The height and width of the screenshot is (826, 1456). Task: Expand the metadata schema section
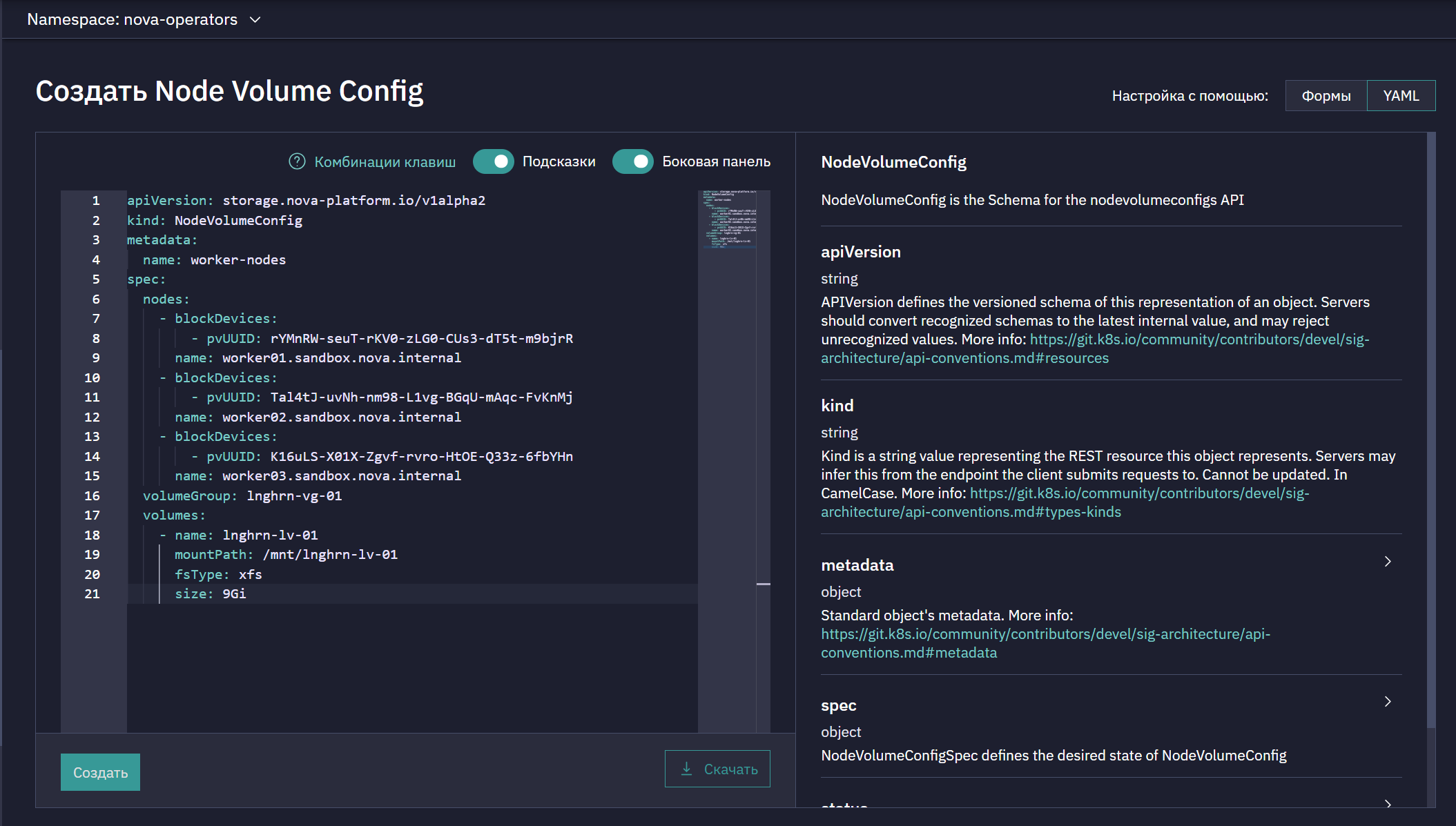point(1388,562)
